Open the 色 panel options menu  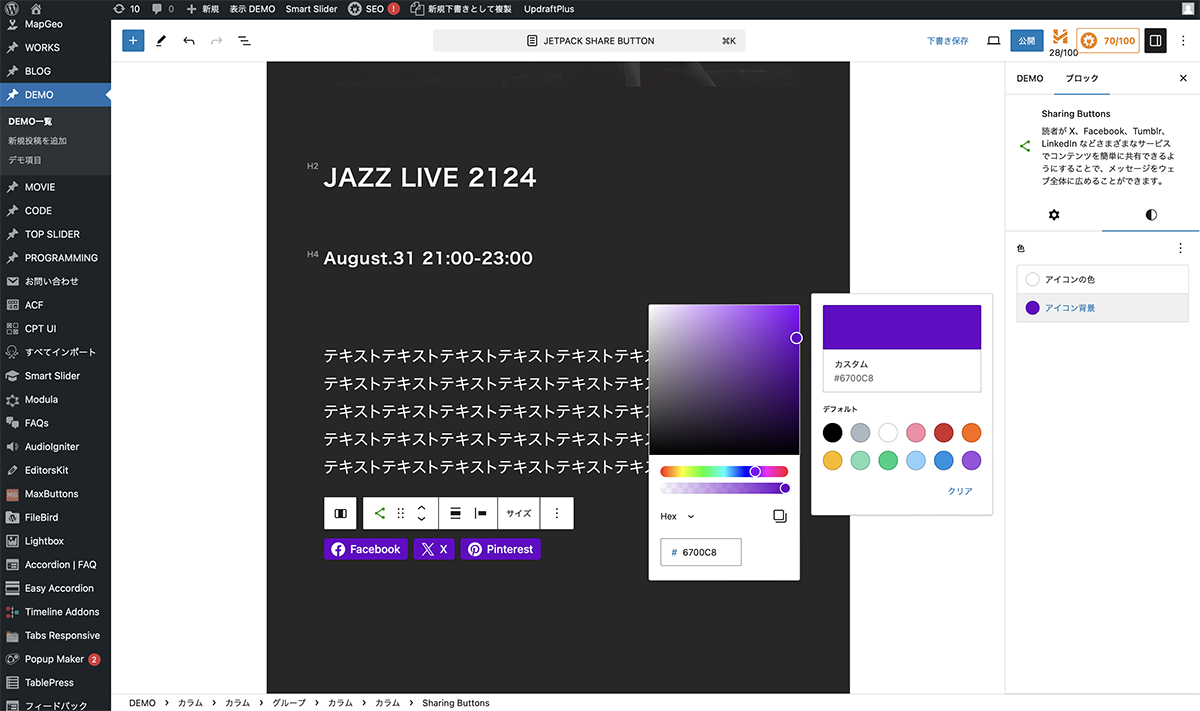point(1180,248)
